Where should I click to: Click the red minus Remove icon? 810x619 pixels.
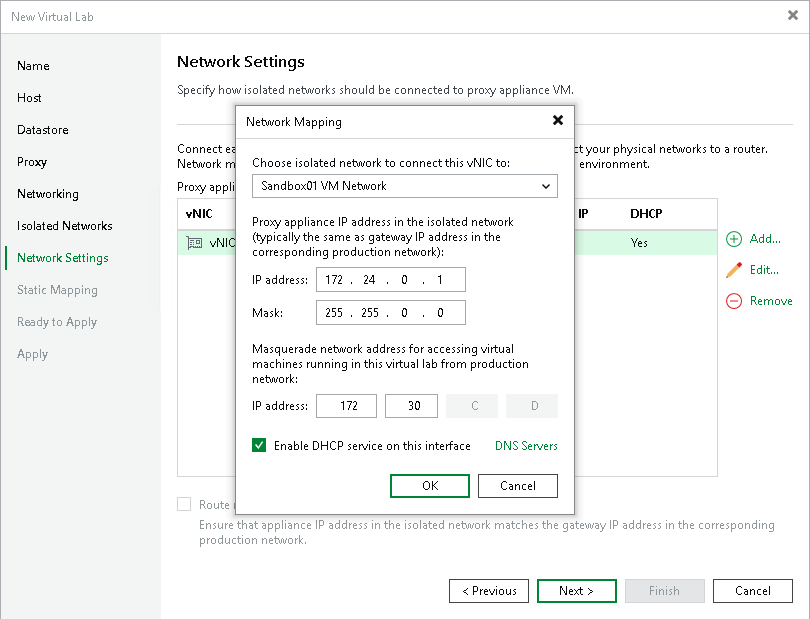click(734, 301)
